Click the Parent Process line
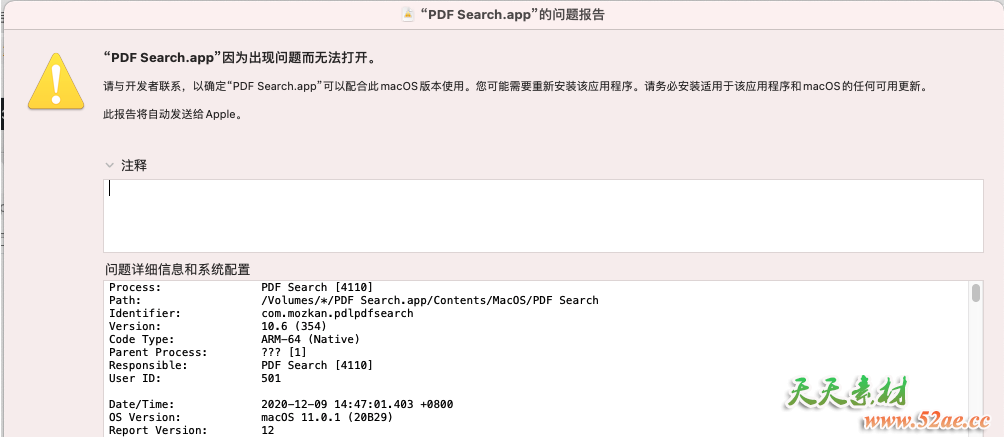Image resolution: width=1004 pixels, height=437 pixels. point(282,352)
